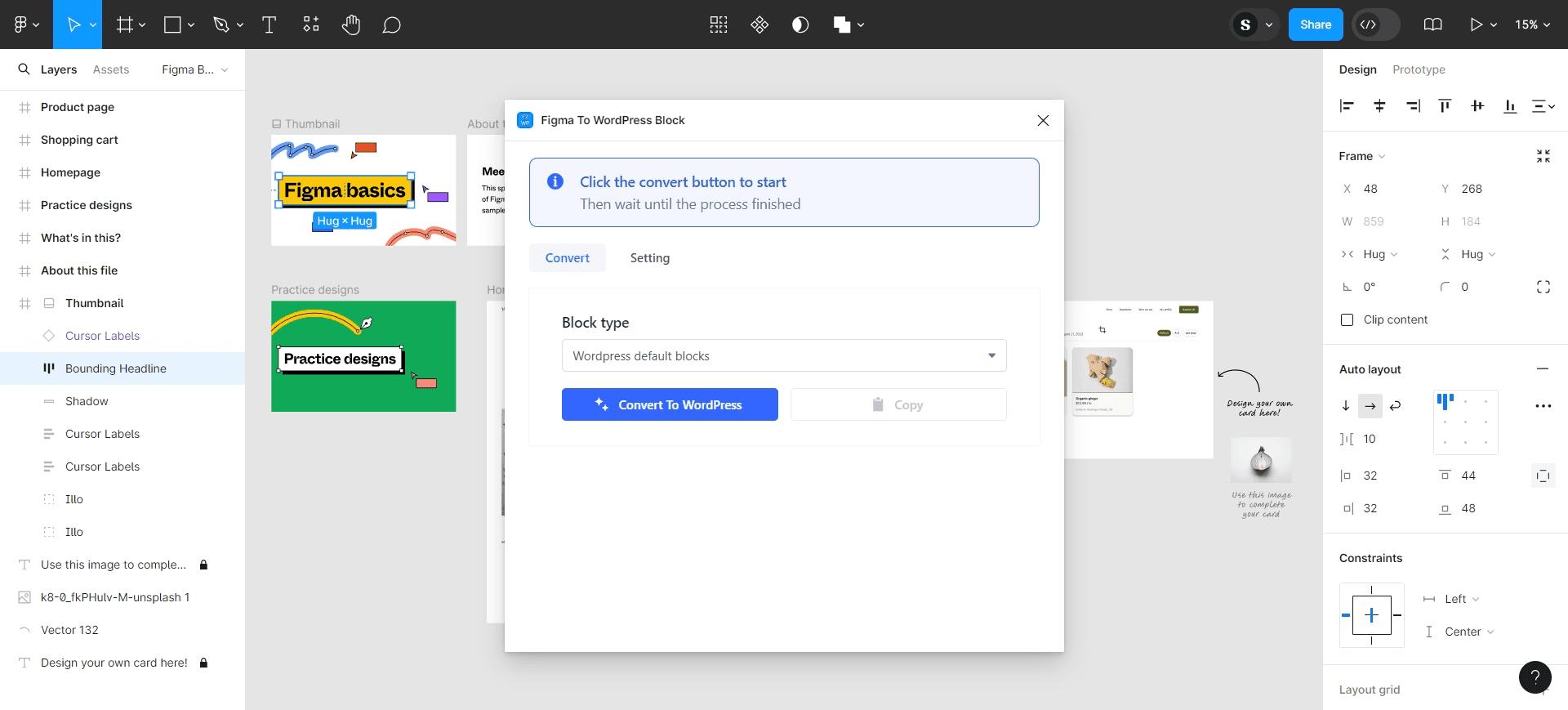Set auto layout direction to vertical
The width and height of the screenshot is (1568, 710).
tap(1346, 405)
